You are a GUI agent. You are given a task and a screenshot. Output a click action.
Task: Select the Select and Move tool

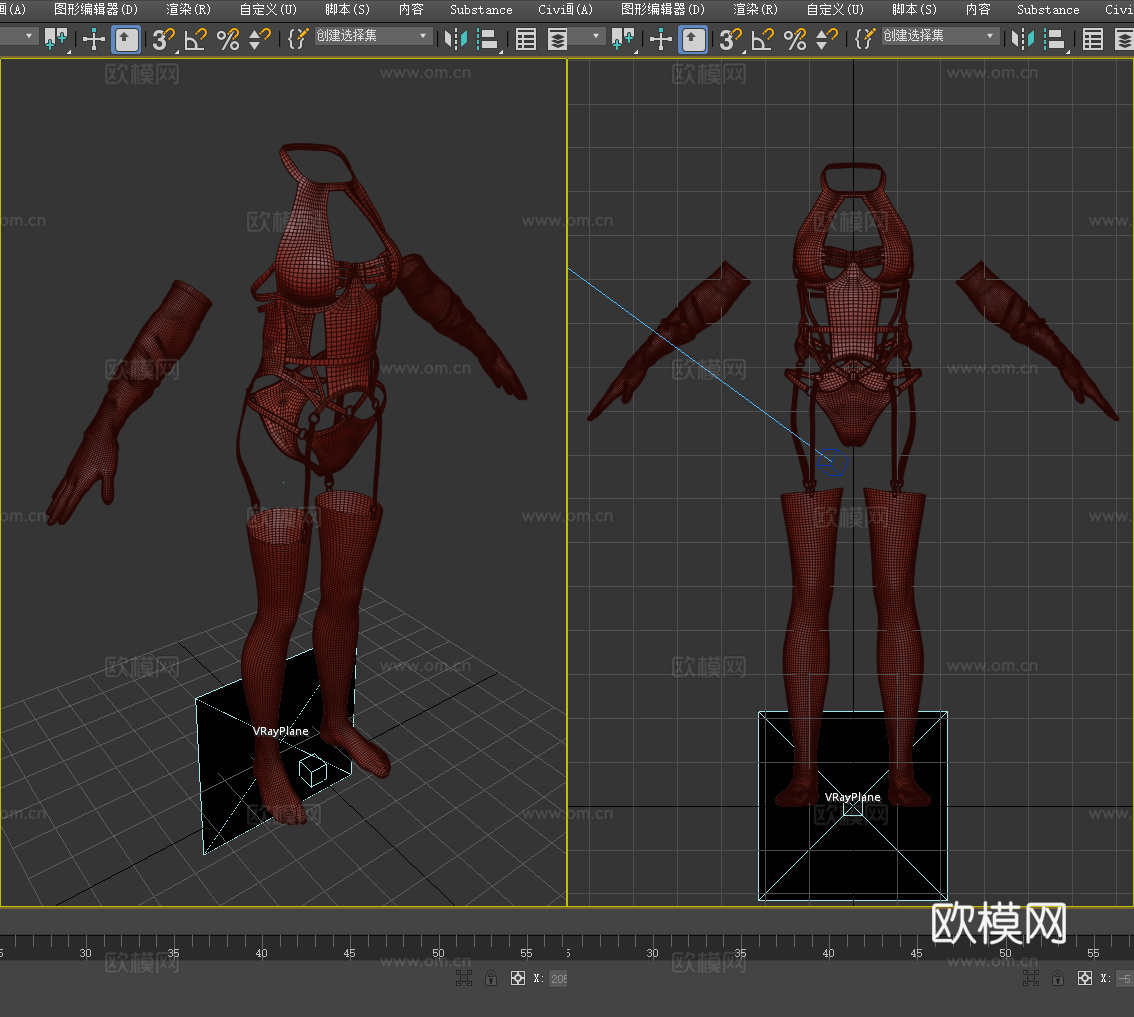[x=93, y=40]
